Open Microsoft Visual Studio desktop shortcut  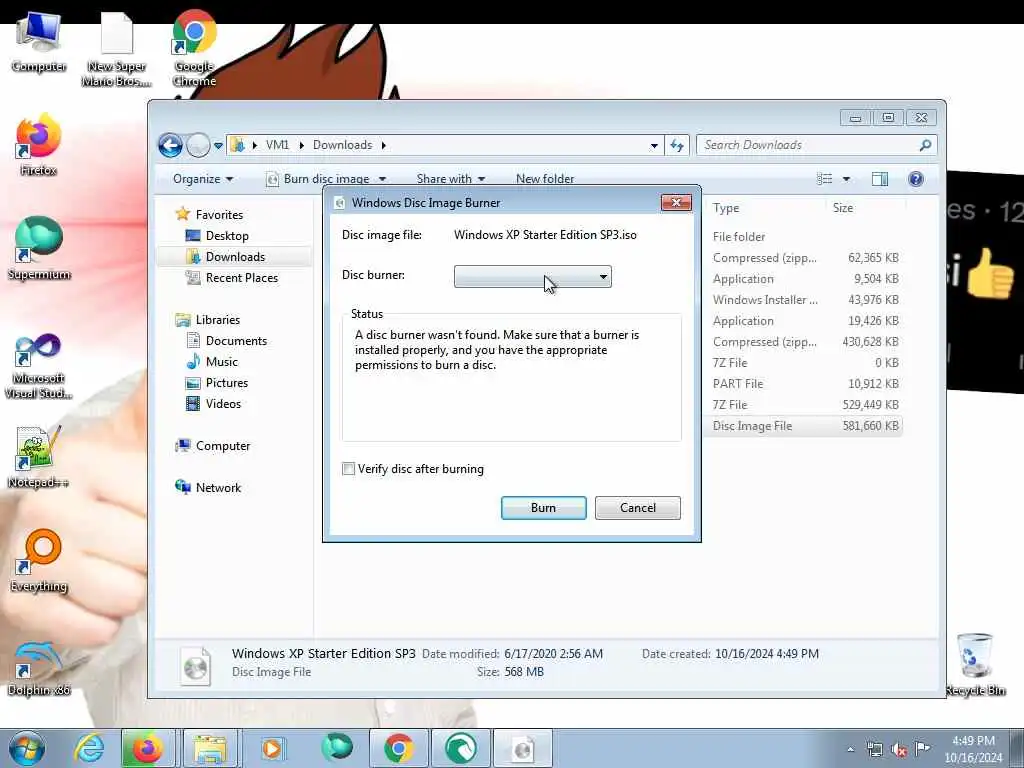click(x=39, y=366)
